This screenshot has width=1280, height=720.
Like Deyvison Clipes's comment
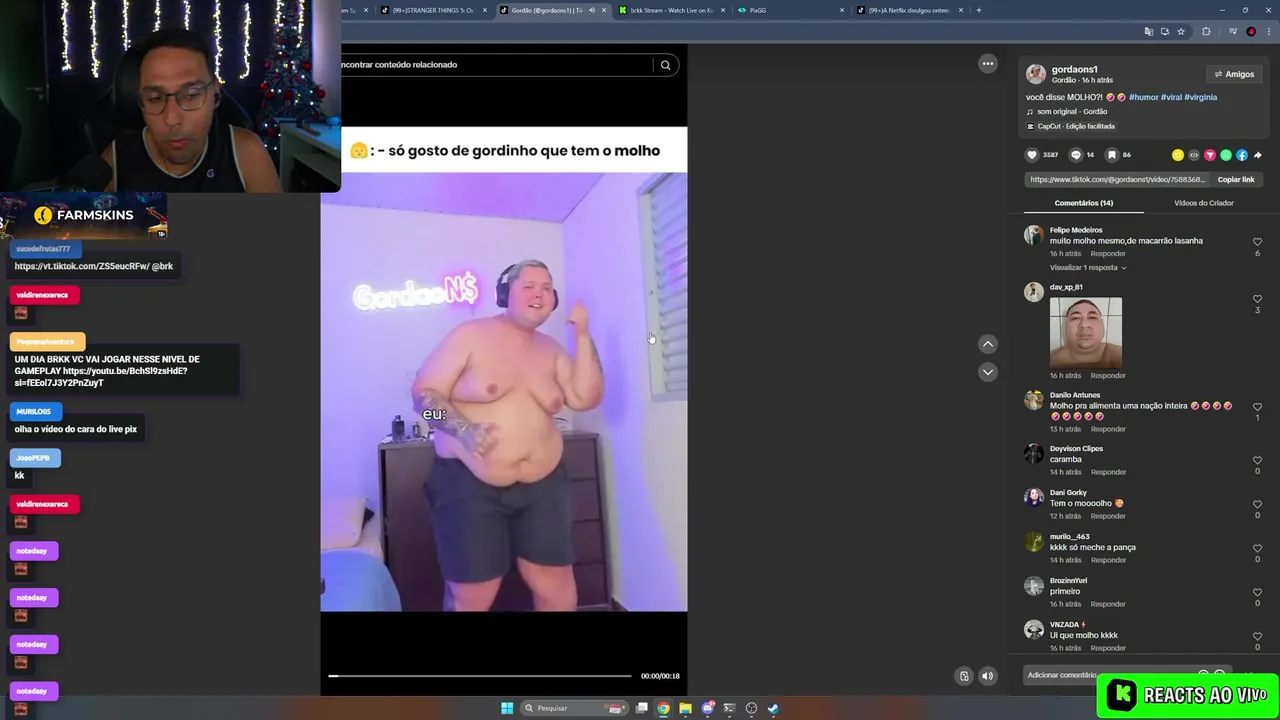1257,461
